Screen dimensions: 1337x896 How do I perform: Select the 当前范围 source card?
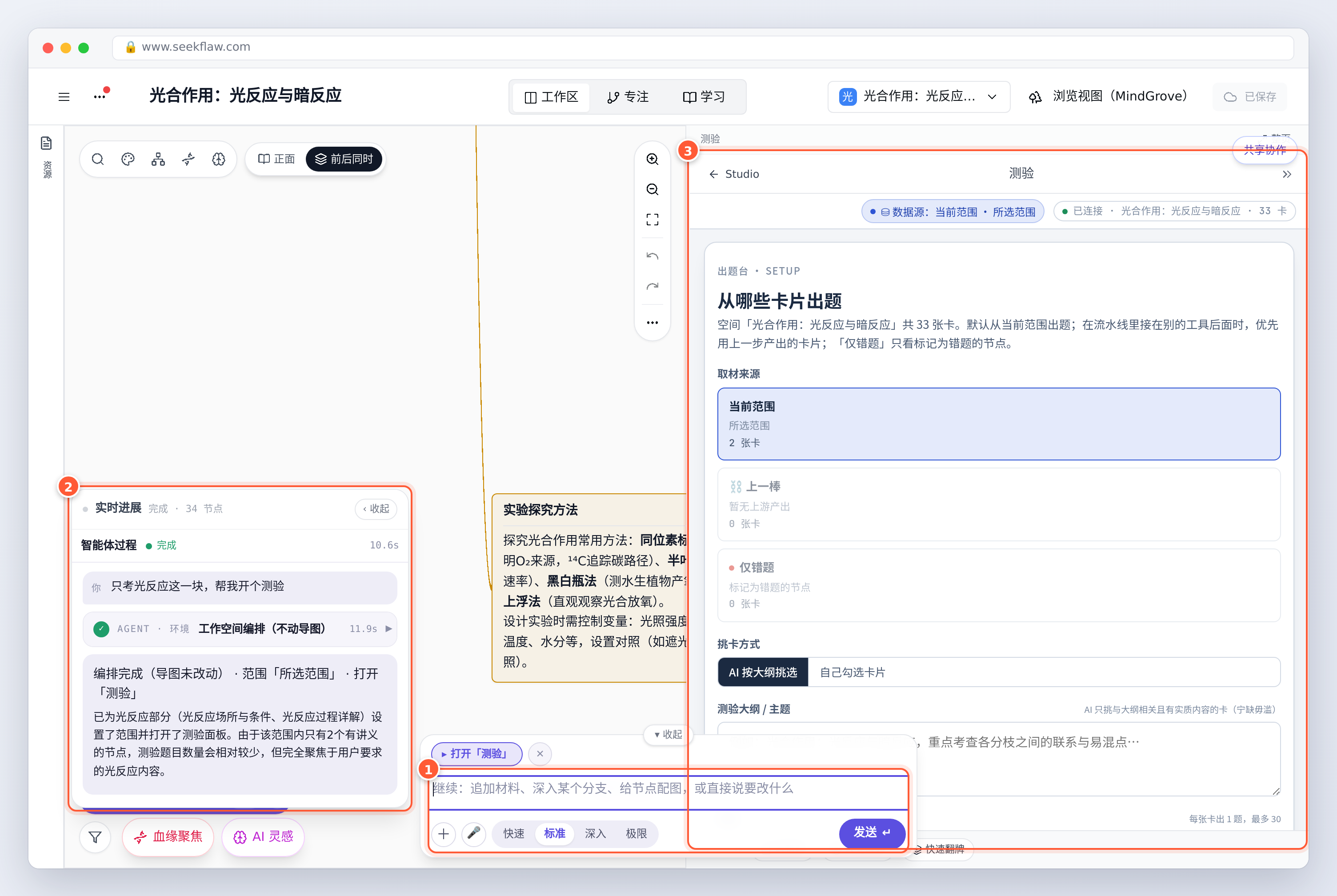(998, 424)
